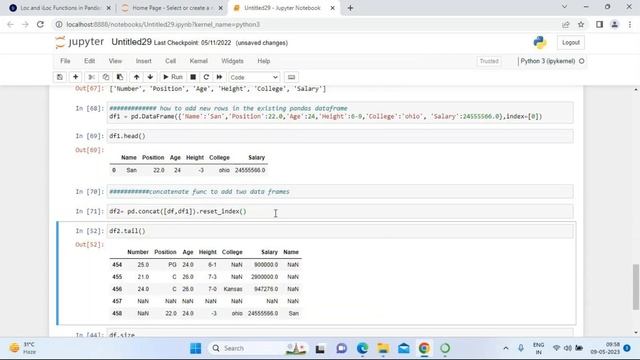Click the pd.concat code cell In [71]
The width and height of the screenshot is (640, 360).
coord(340,211)
